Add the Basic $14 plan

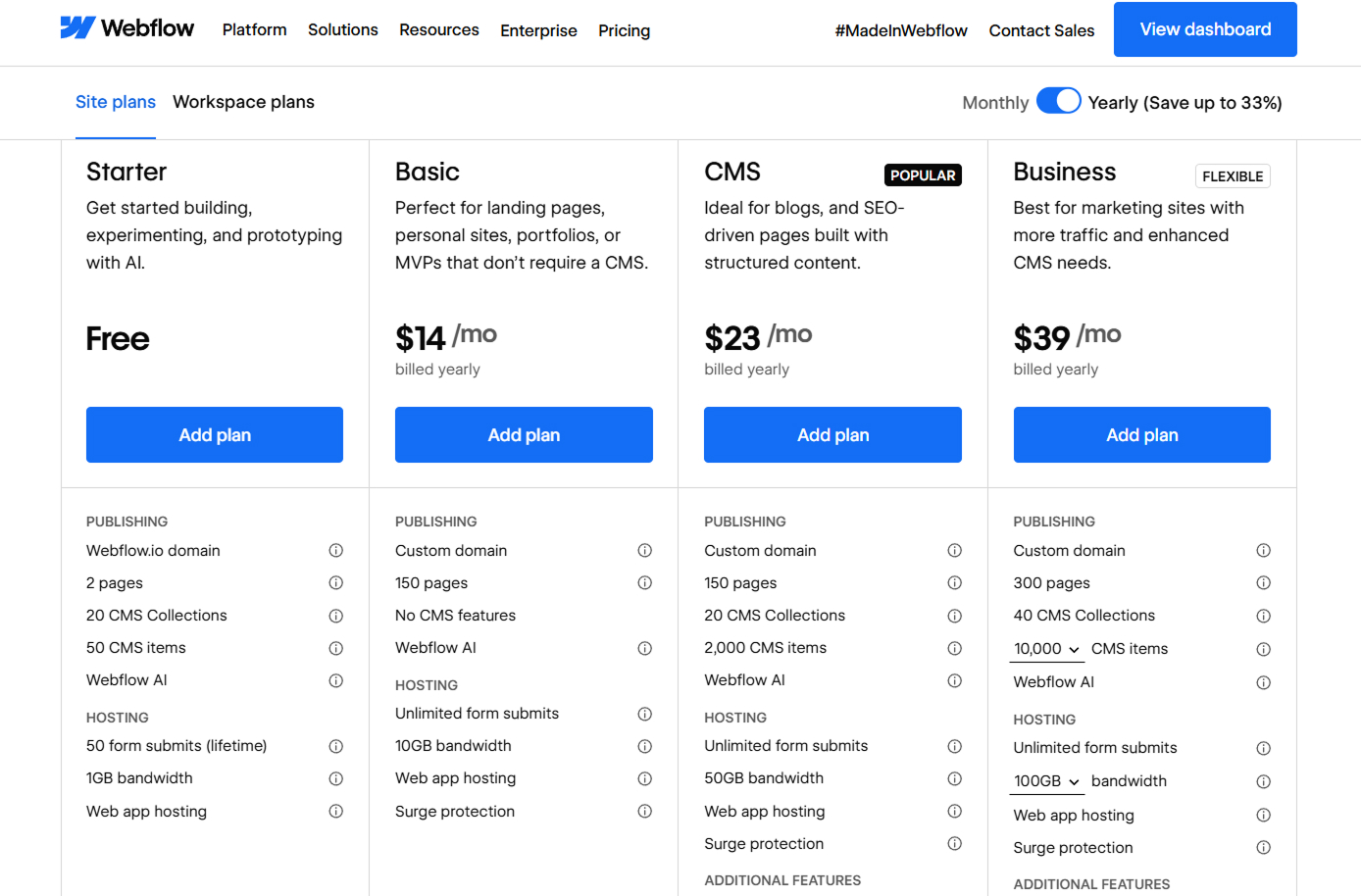click(524, 434)
